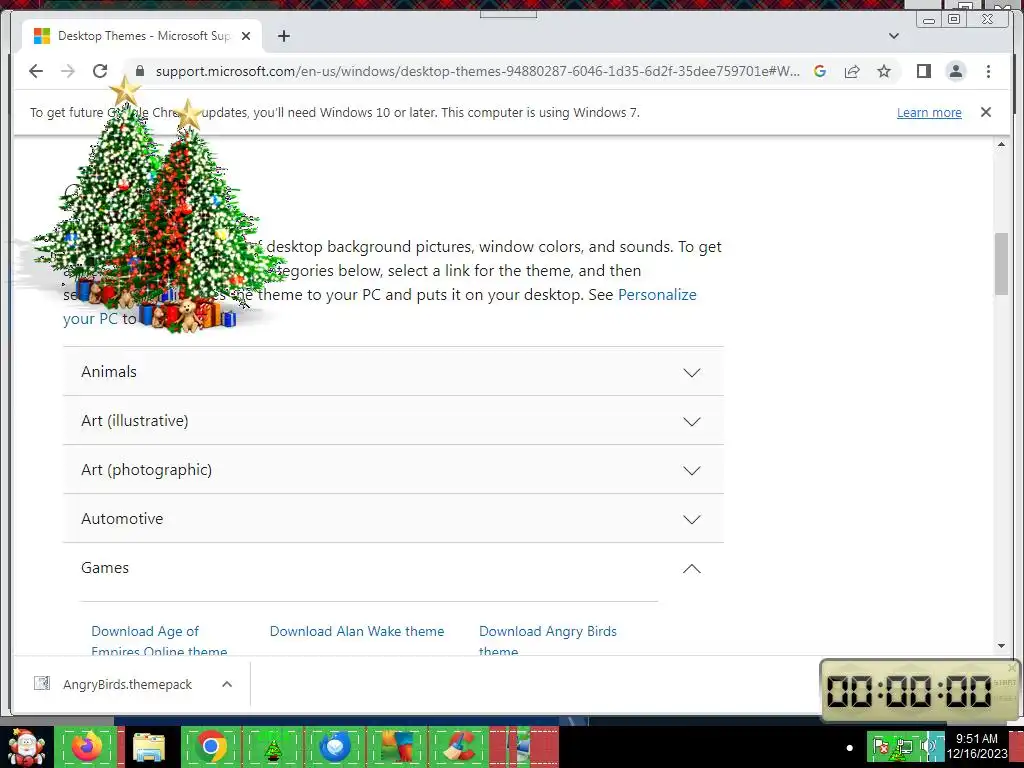The width and height of the screenshot is (1024, 768).
Task: Follow the Learn more link
Action: (x=929, y=112)
